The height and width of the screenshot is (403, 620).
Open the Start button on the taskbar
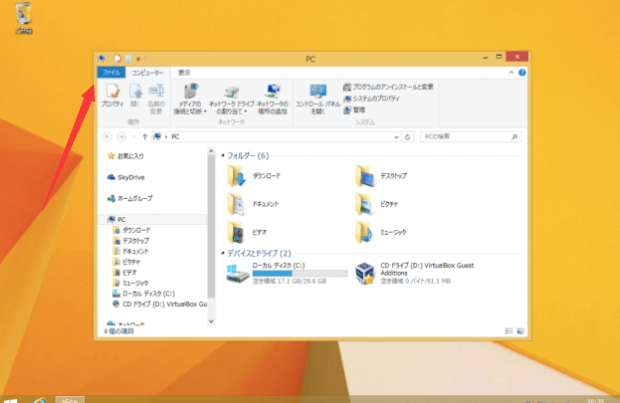[x=10, y=400]
